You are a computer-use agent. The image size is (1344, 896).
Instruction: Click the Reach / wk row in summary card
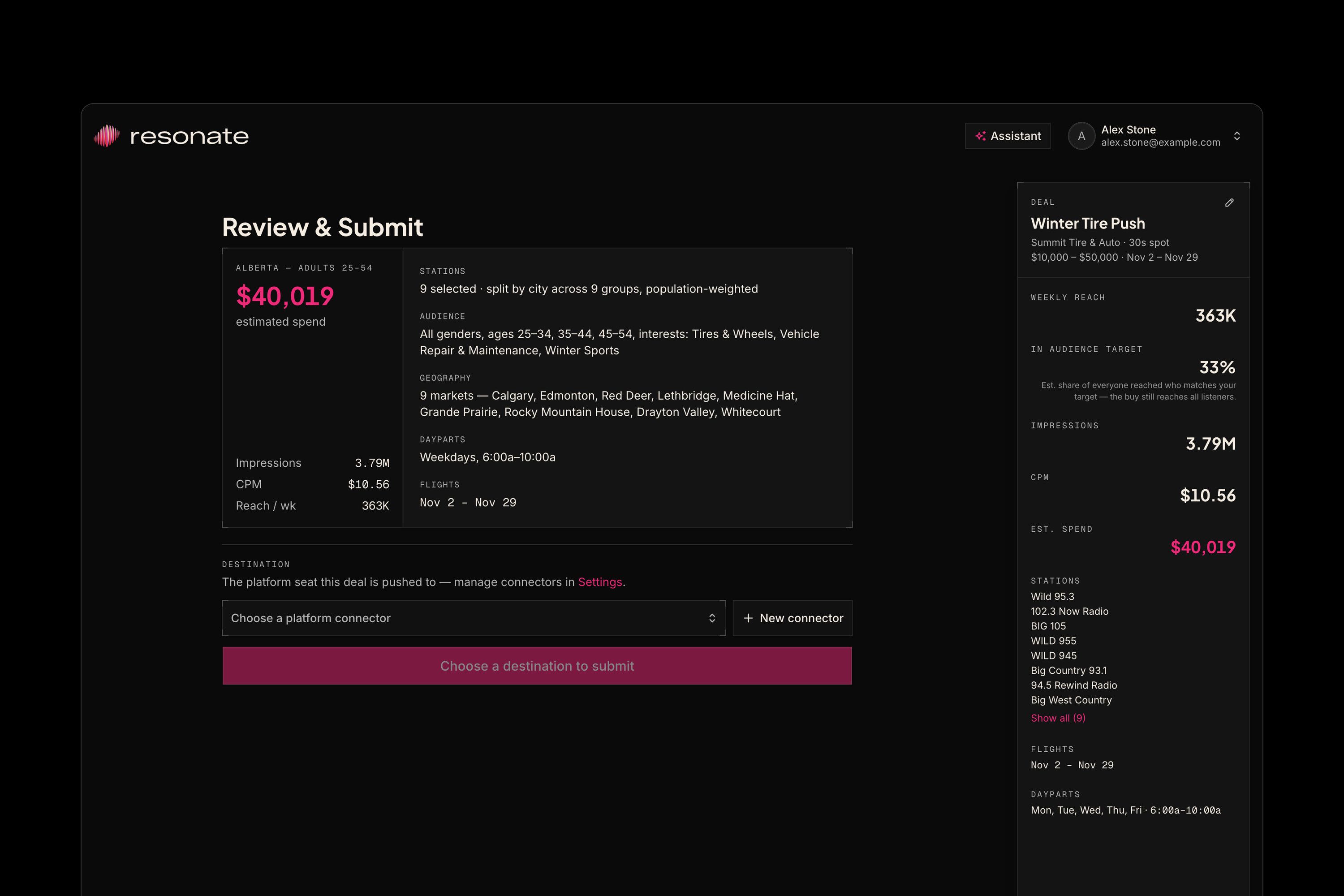click(313, 506)
